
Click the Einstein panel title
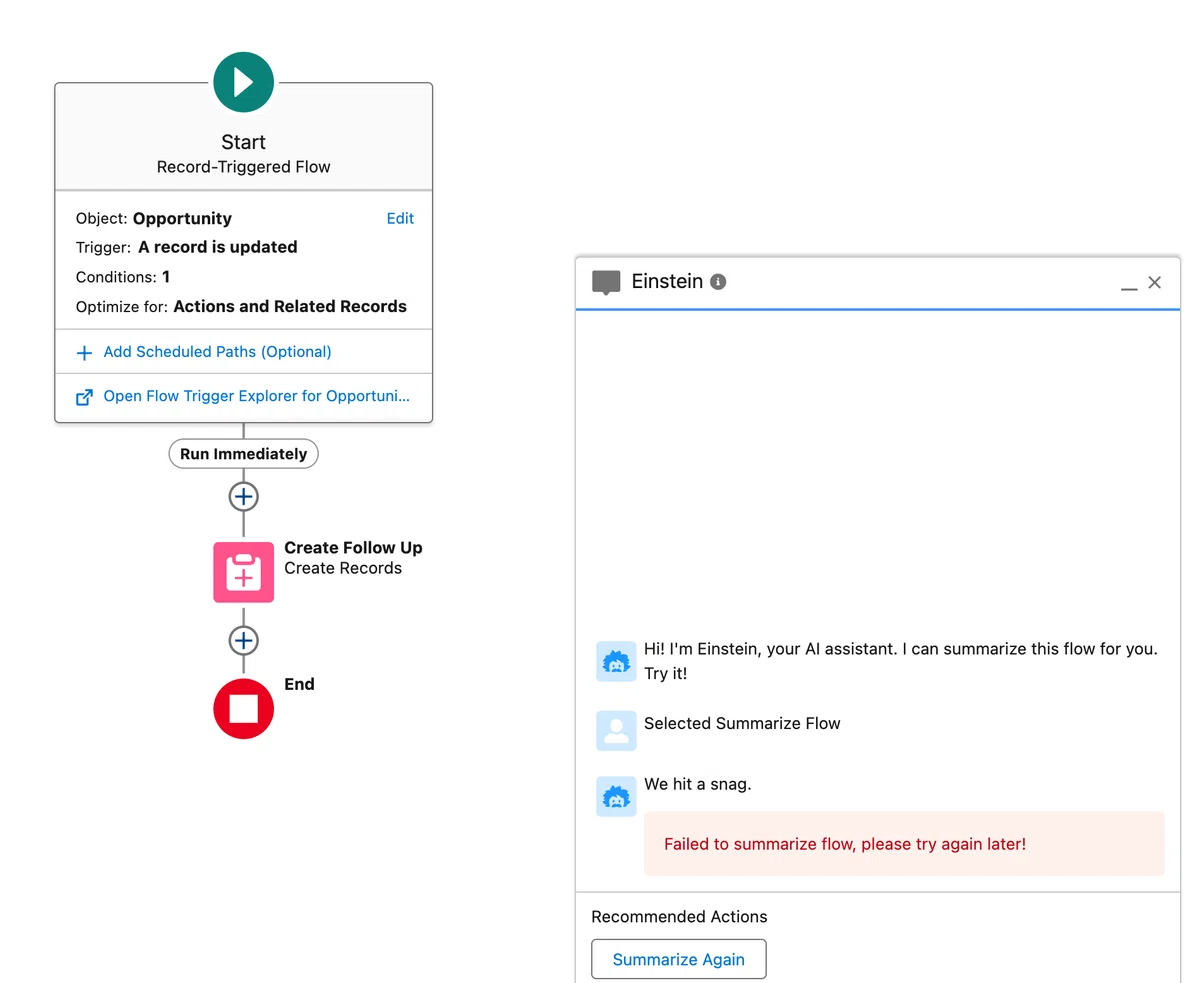pos(667,282)
